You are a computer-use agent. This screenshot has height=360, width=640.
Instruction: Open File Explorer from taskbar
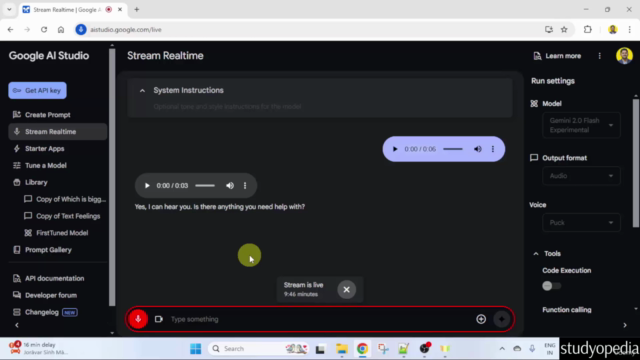pos(341,349)
